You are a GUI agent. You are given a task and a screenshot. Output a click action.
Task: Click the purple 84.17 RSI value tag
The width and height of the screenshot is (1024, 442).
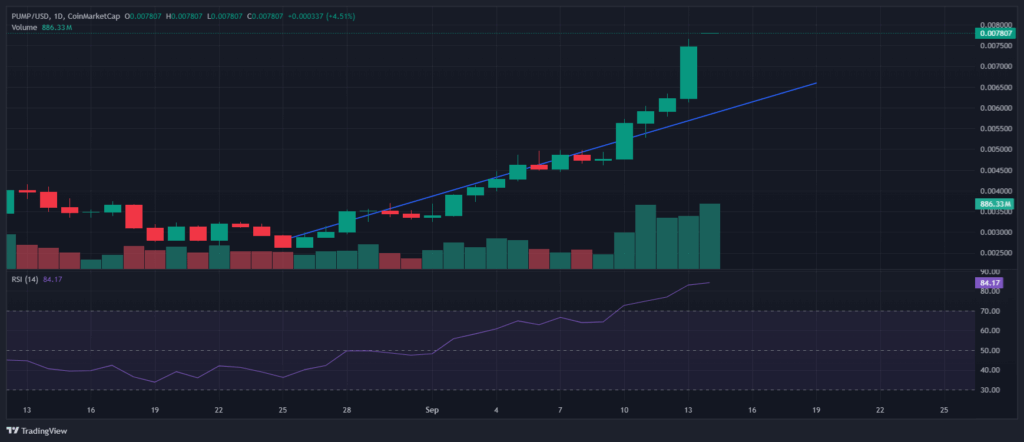(x=987, y=283)
